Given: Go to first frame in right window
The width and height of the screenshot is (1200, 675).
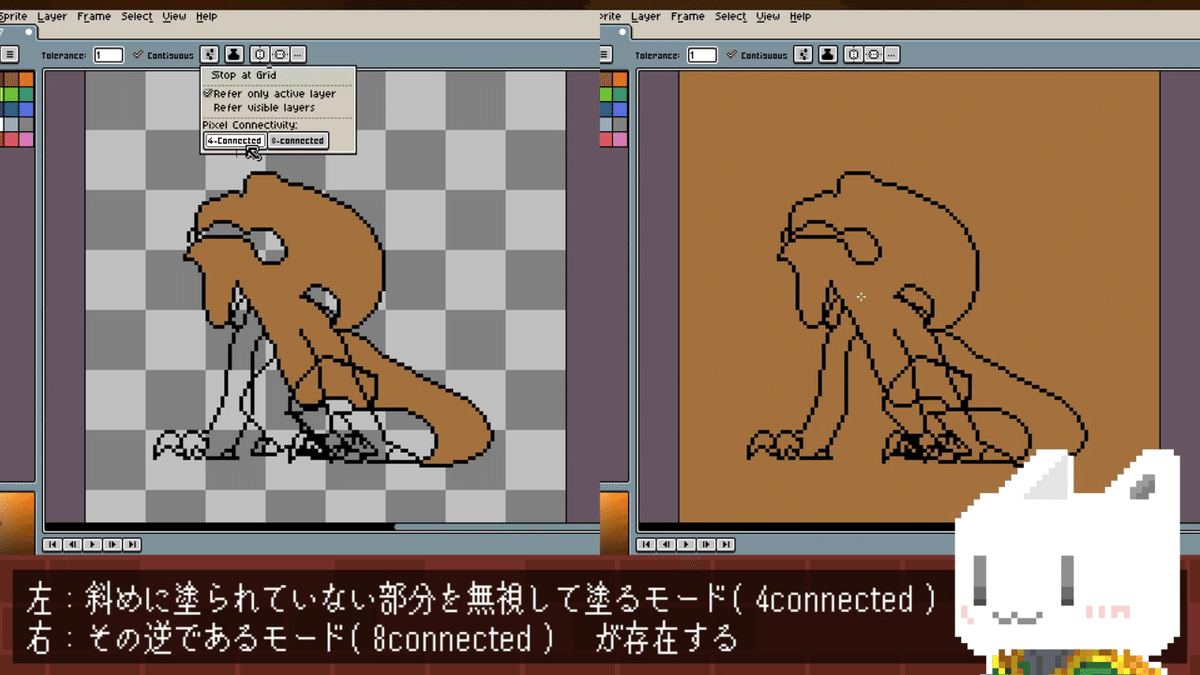Looking at the screenshot, I should pos(646,545).
